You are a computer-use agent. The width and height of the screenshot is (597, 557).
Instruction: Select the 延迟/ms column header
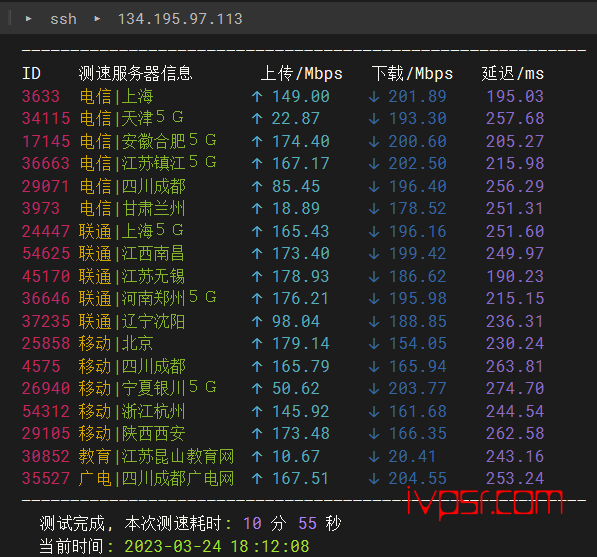point(512,73)
